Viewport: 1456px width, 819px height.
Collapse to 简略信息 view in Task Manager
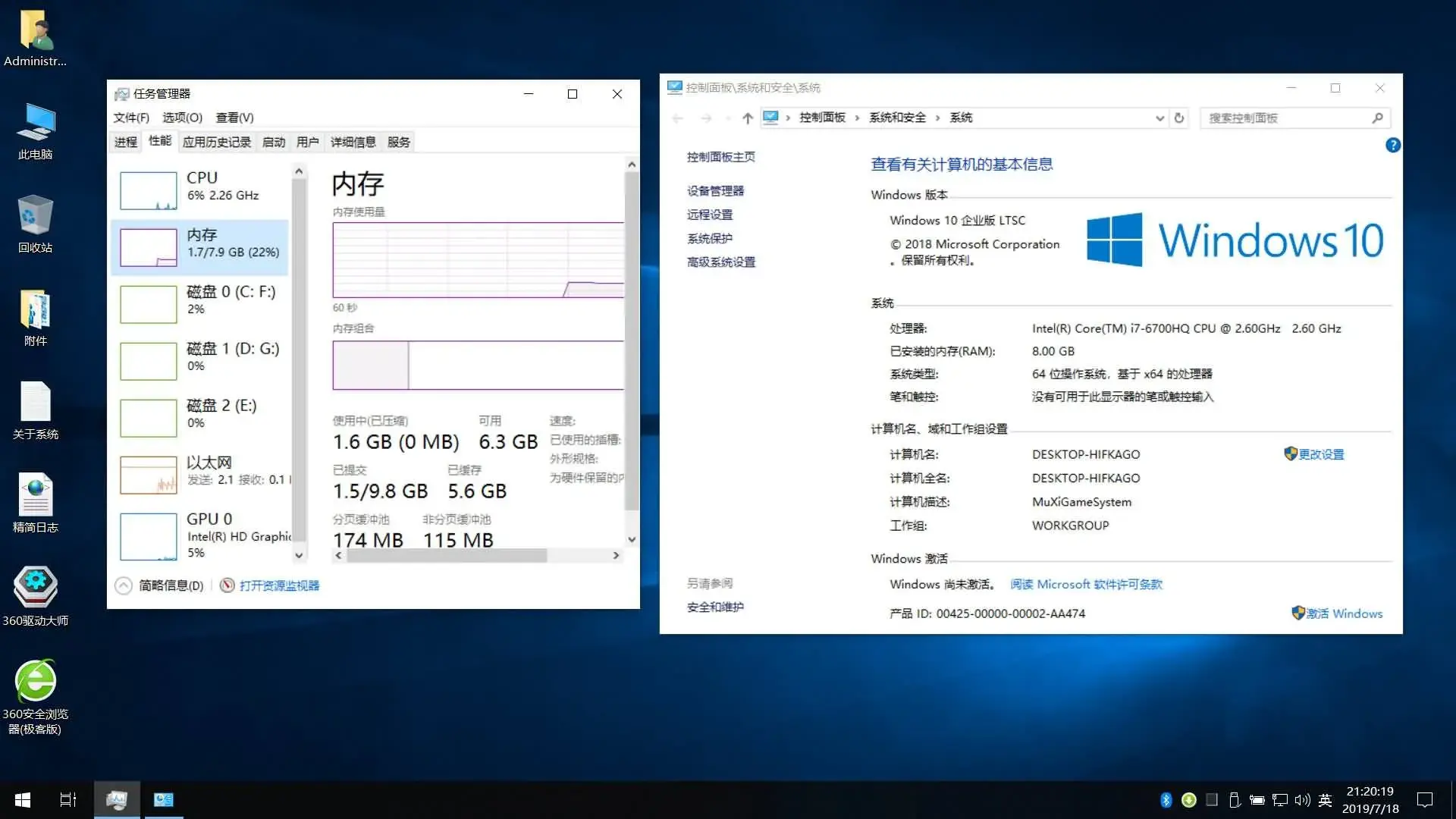160,585
